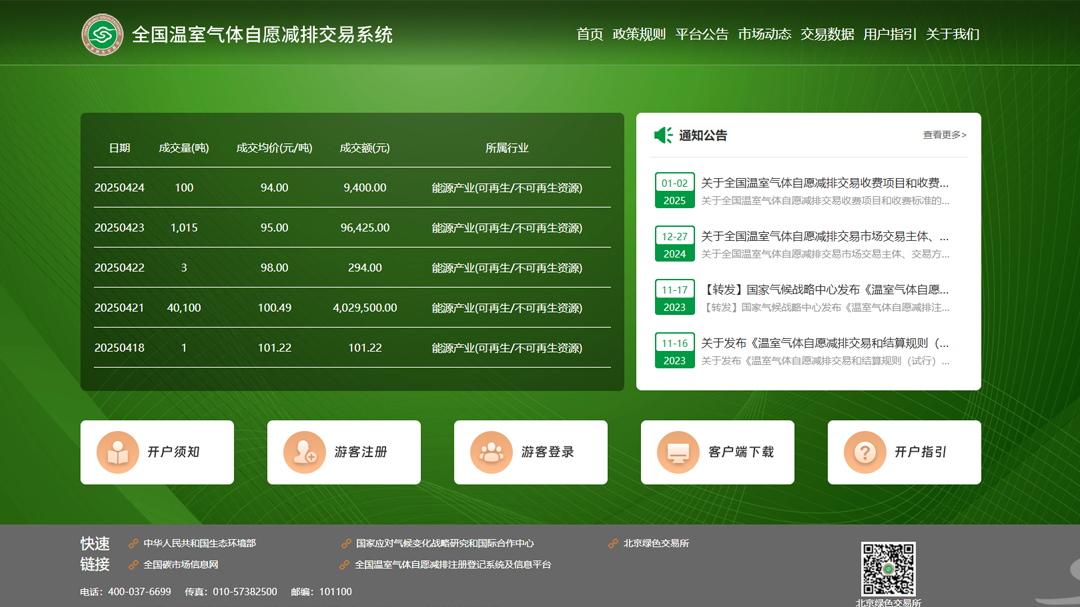Open the 市场动态 navigation item
This screenshot has width=1080, height=607.
(765, 34)
